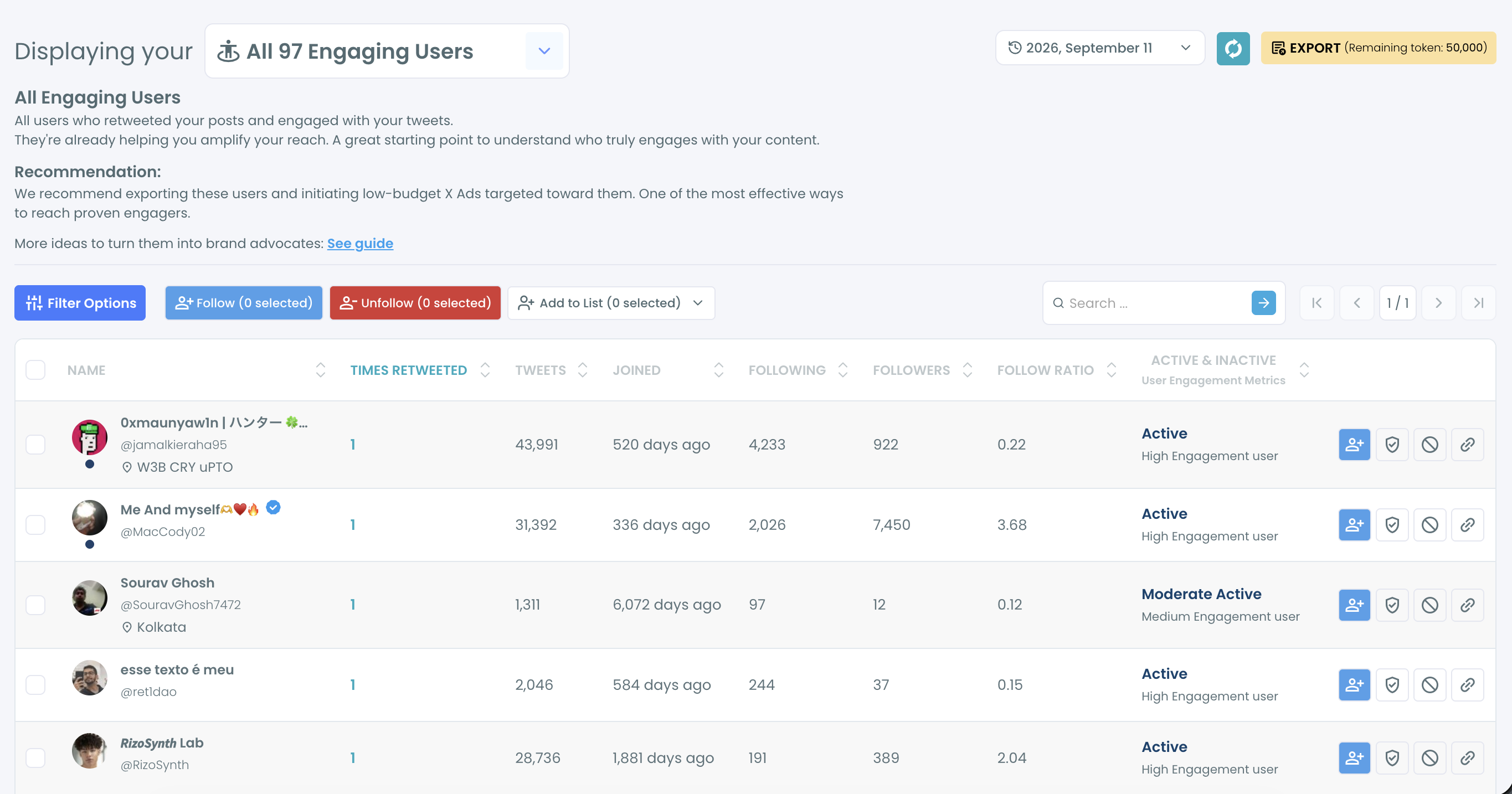
Task: Open the 2026, September 11 date dropdown
Action: pyautogui.click(x=1099, y=48)
